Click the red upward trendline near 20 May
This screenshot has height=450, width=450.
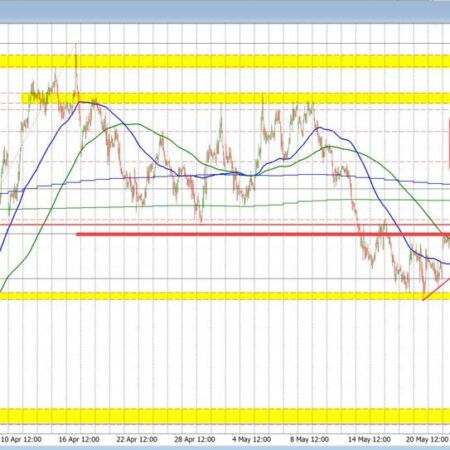point(437,289)
